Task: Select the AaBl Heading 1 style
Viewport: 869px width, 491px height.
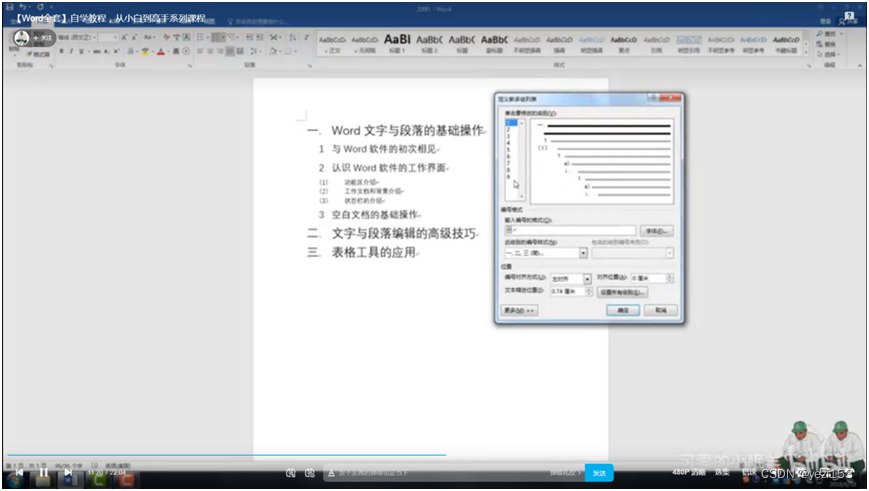Action: [397, 43]
